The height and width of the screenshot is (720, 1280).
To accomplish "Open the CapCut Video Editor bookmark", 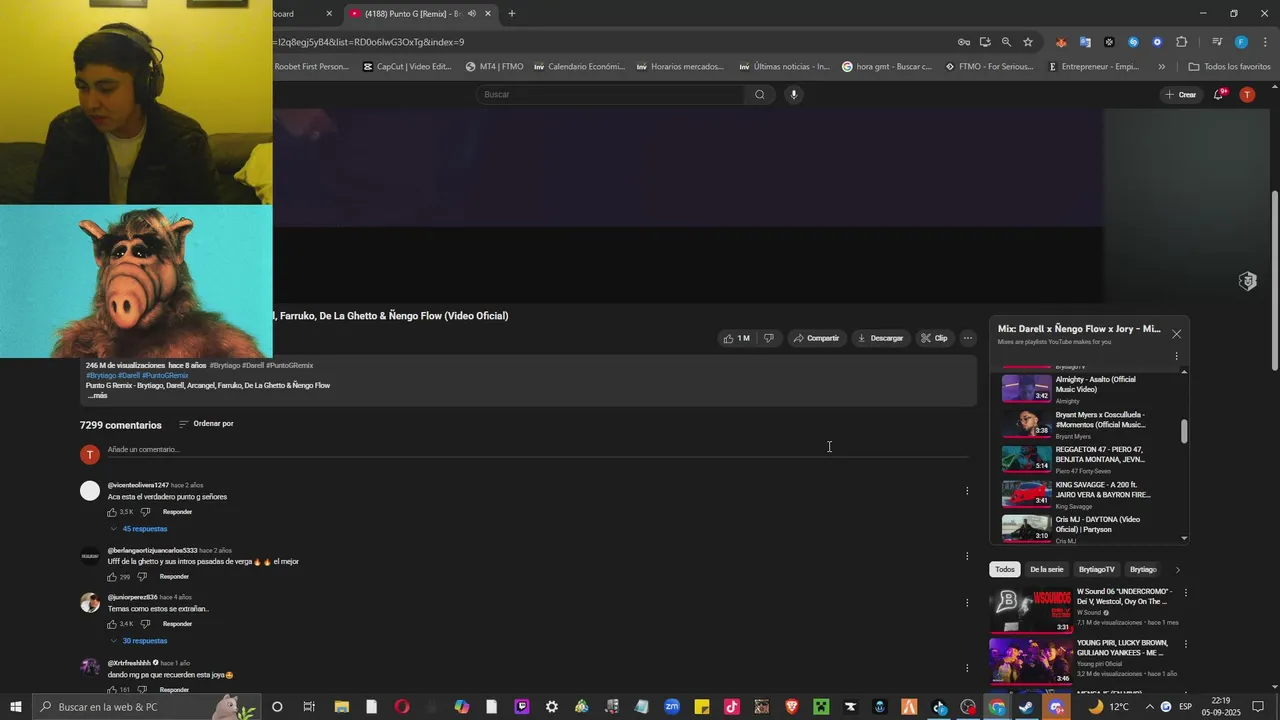I will [407, 67].
